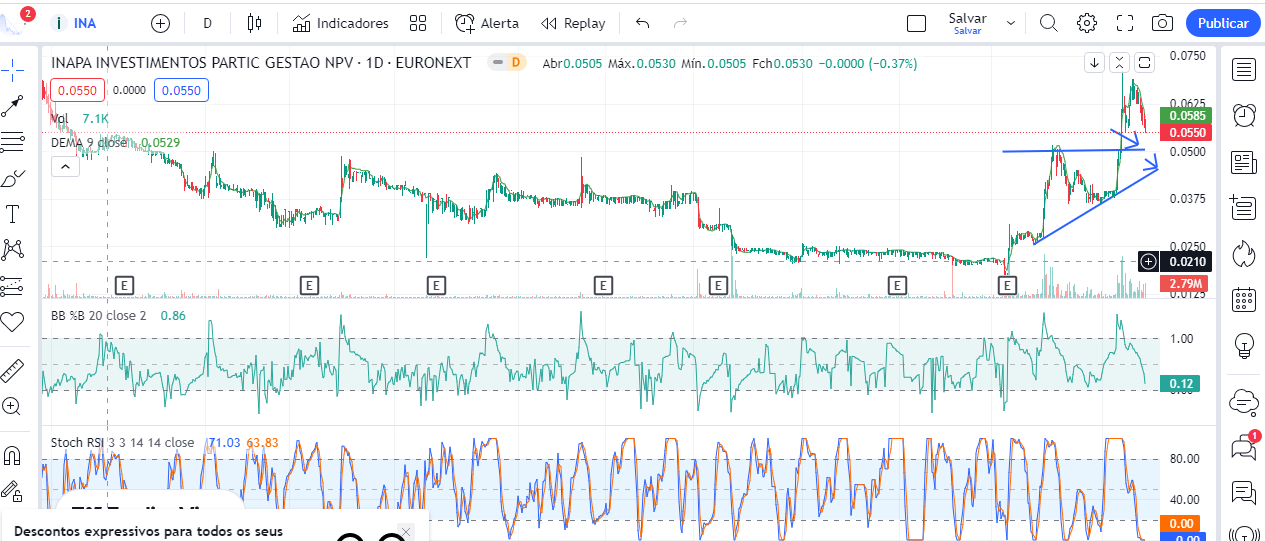Select the Stoch RSI 3 3 14 14 legend
The image size is (1265, 541).
coord(164,442)
